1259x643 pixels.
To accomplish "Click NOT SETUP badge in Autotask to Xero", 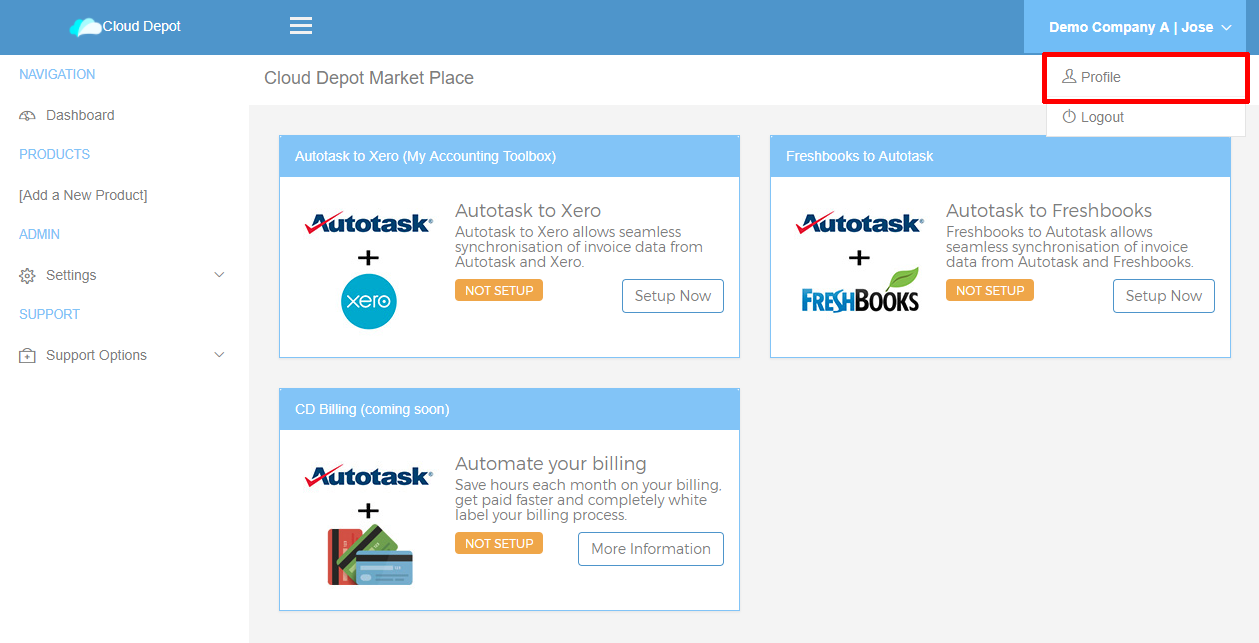I will click(x=499, y=290).
